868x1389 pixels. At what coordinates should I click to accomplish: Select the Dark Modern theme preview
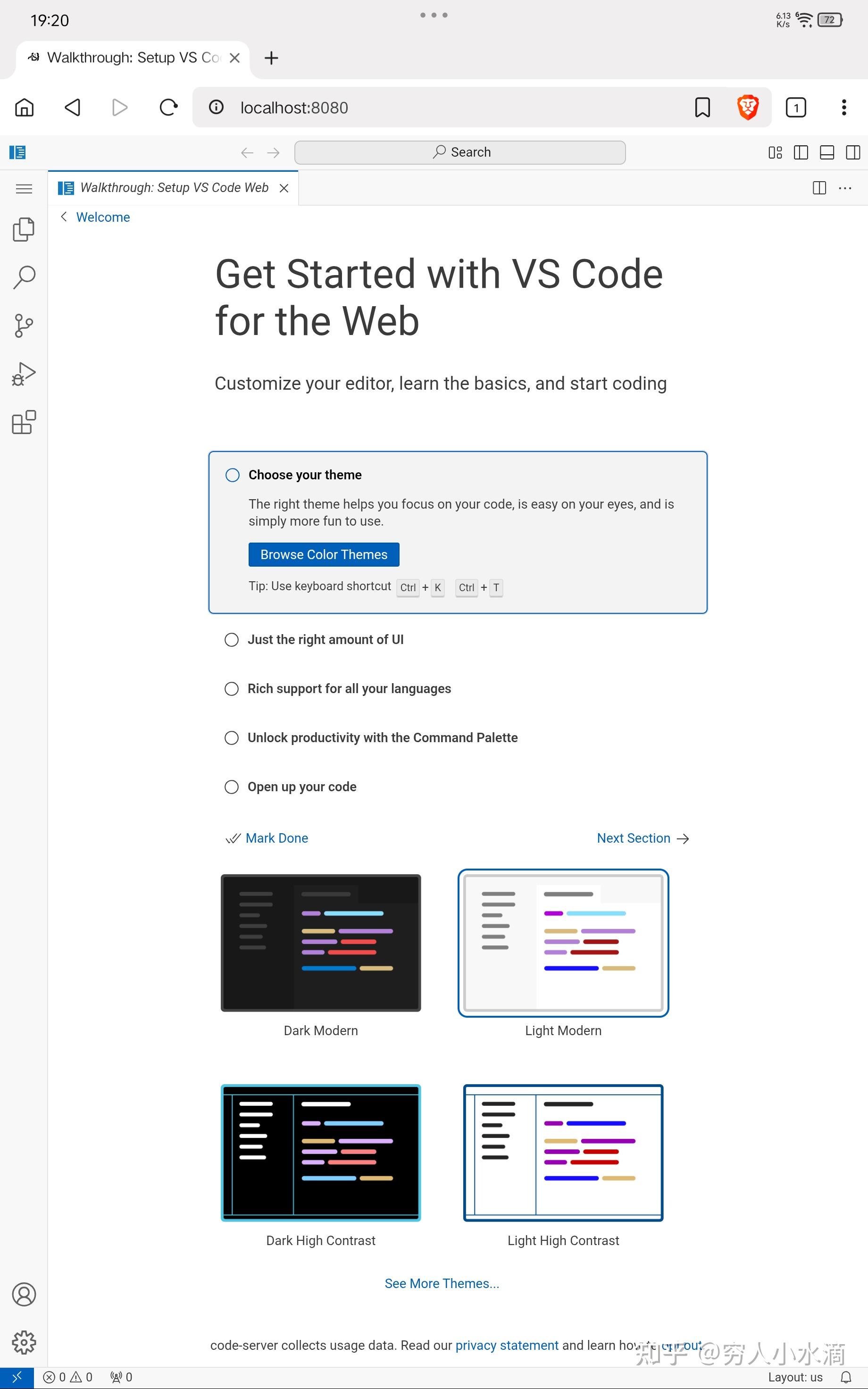320,943
